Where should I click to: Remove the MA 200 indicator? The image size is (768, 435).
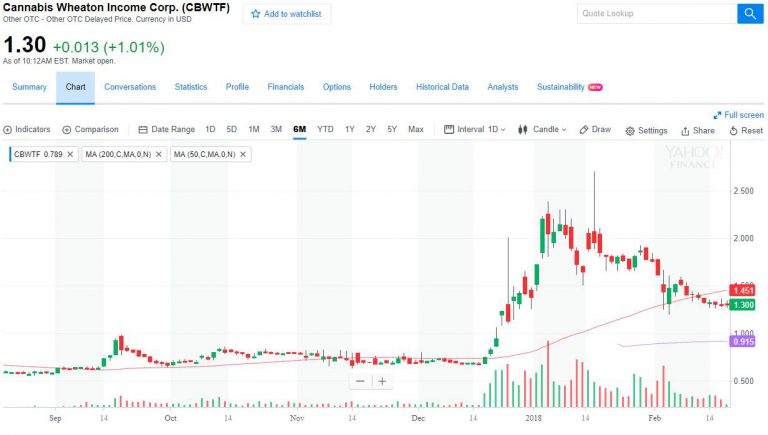click(159, 154)
